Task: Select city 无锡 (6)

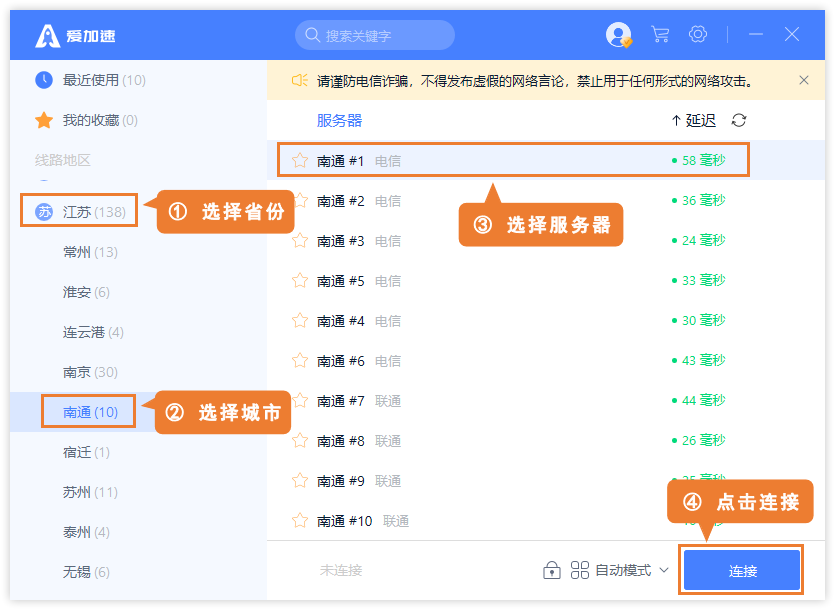Action: 86,572
